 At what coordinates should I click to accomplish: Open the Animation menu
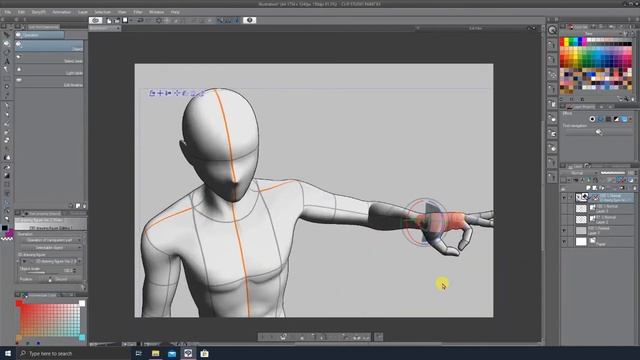click(62, 12)
